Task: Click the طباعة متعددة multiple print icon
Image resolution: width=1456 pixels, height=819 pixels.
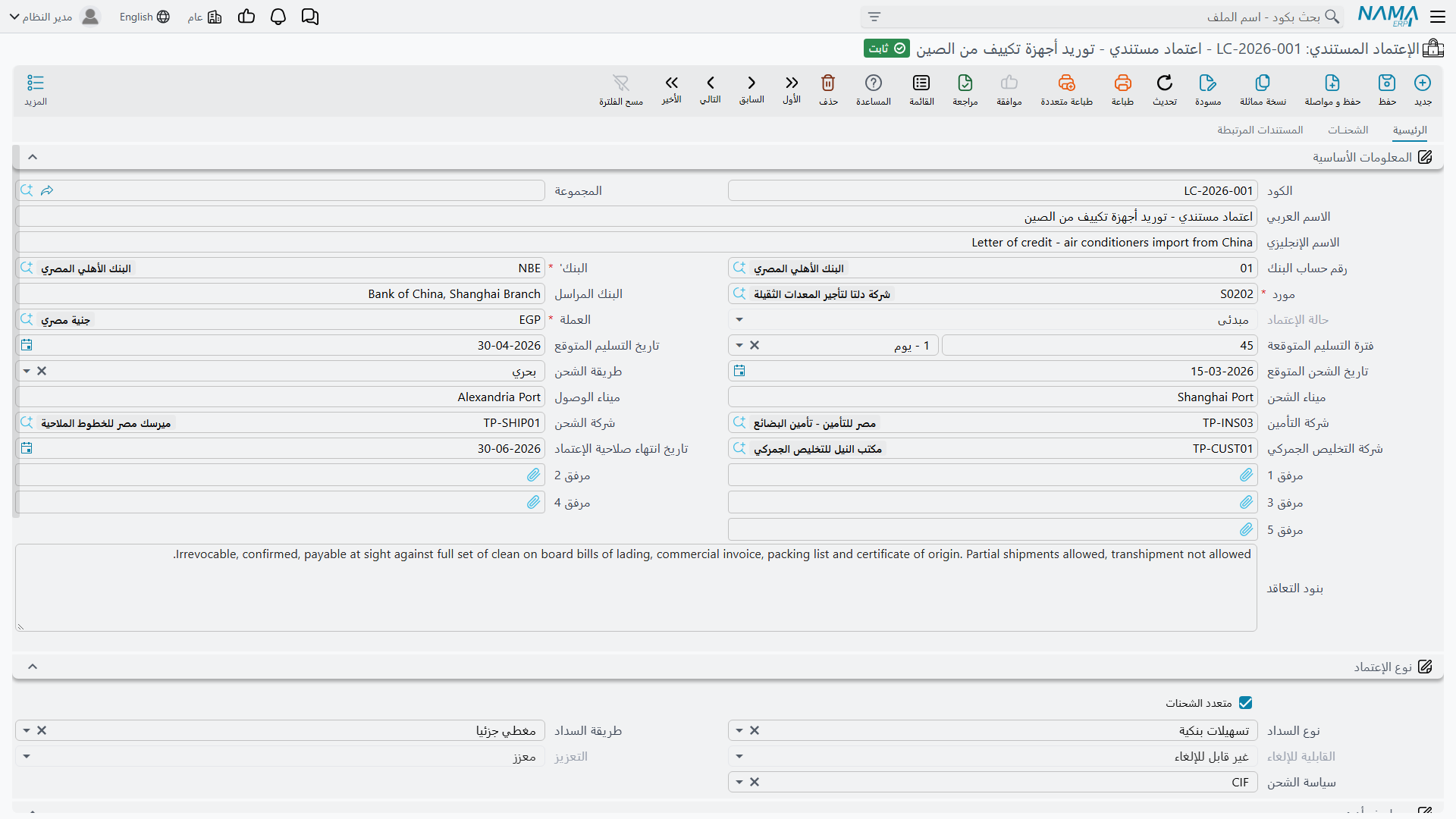Action: [1067, 83]
